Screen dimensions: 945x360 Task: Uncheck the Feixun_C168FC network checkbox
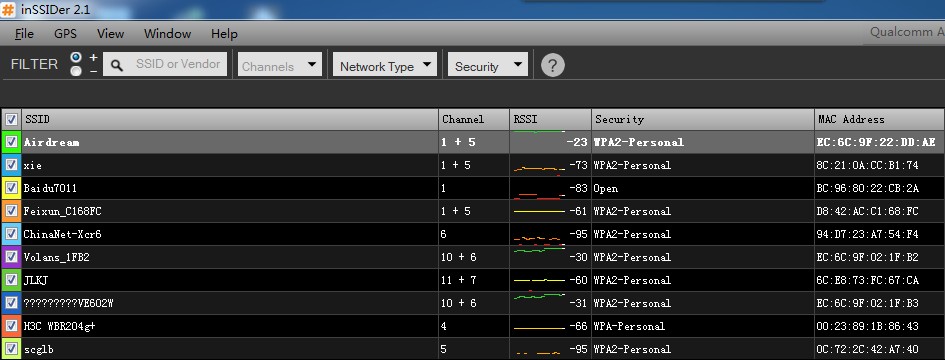(11, 211)
